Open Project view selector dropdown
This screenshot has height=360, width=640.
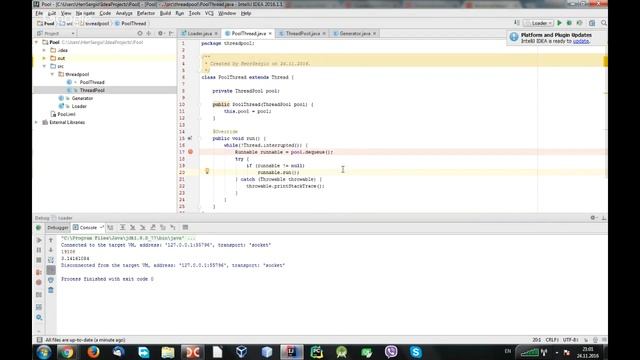pos(56,33)
